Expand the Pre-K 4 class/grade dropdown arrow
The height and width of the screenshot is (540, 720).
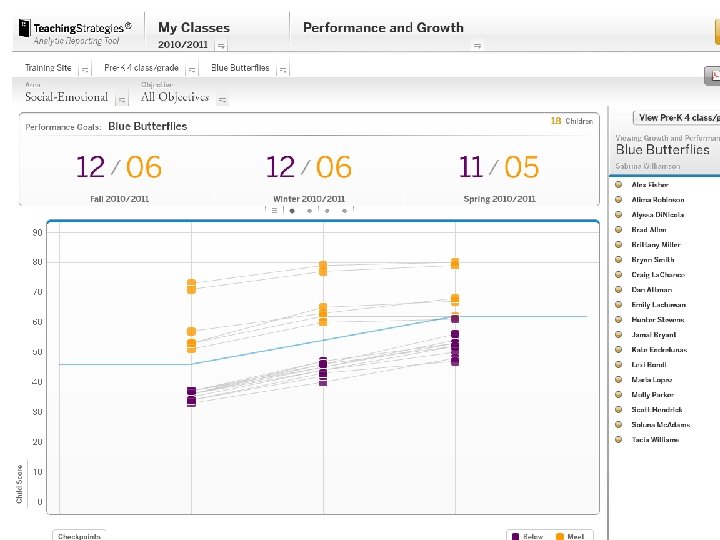tap(192, 70)
